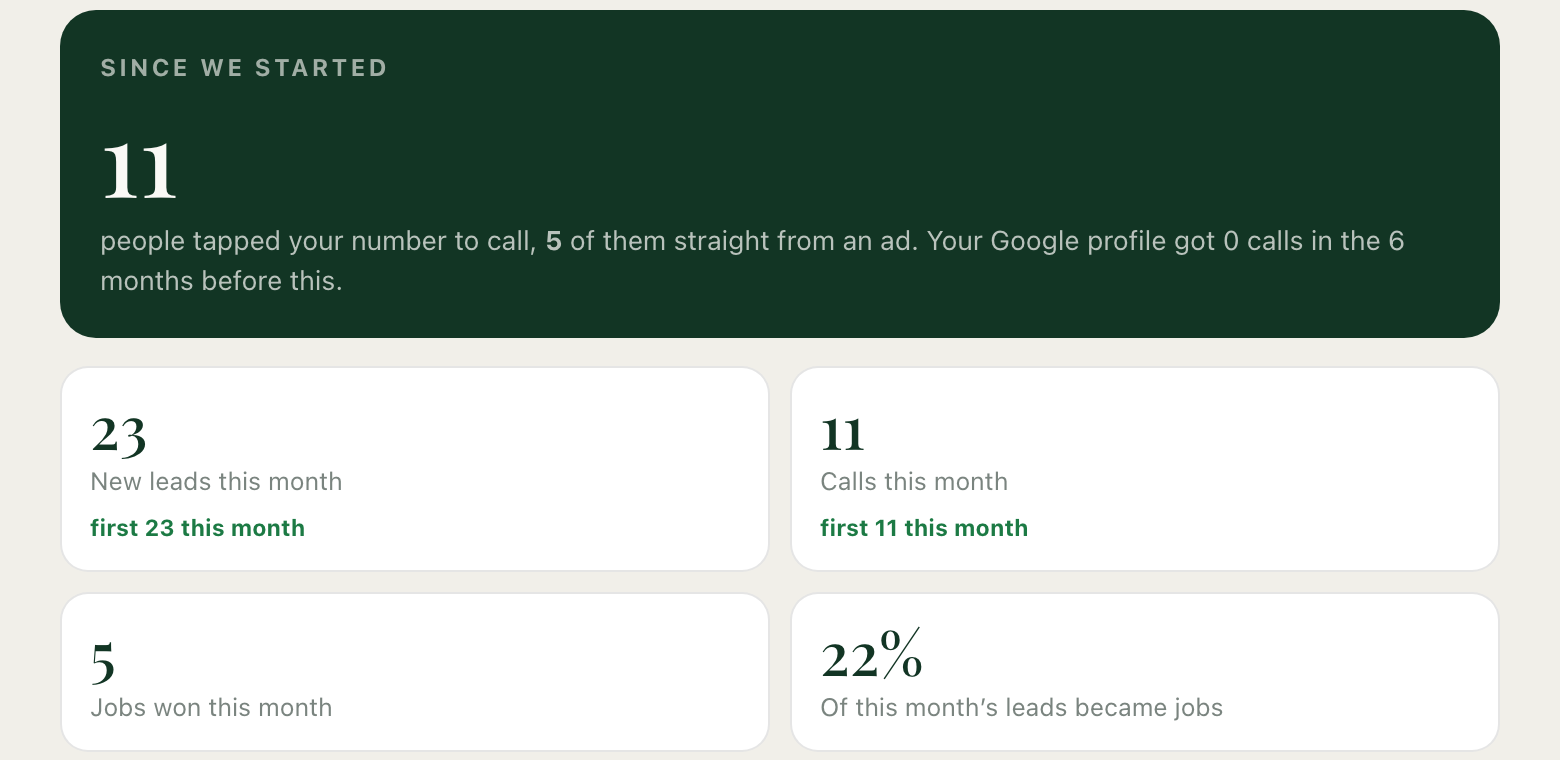Screen dimensions: 1560x760
Task: Click text 'people tapped your number to call'
Action: (x=316, y=241)
